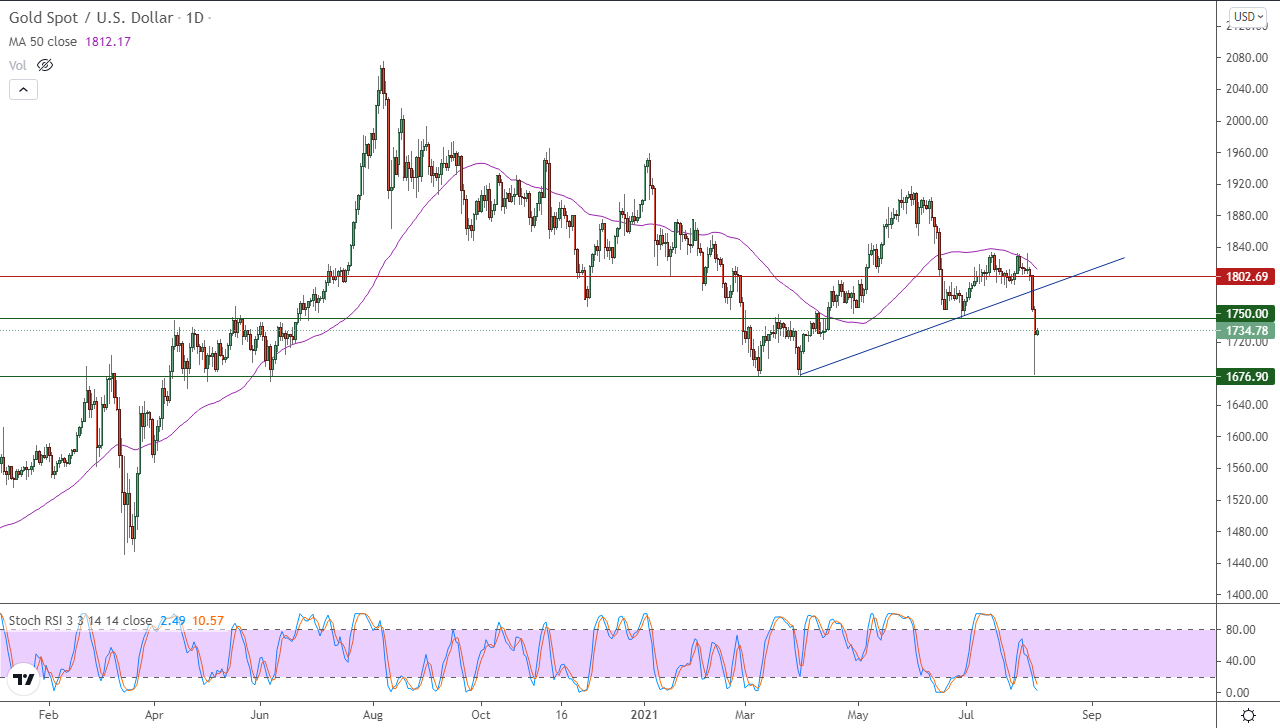1280x728 pixels.
Task: Click the Feb label on time axis
Action: [x=47, y=715]
